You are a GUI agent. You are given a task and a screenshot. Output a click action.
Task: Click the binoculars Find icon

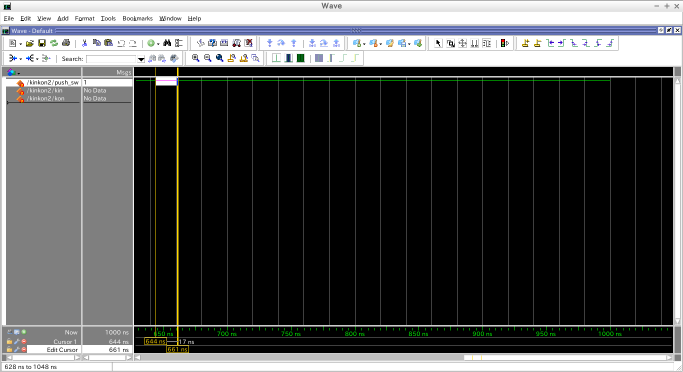click(x=167, y=43)
